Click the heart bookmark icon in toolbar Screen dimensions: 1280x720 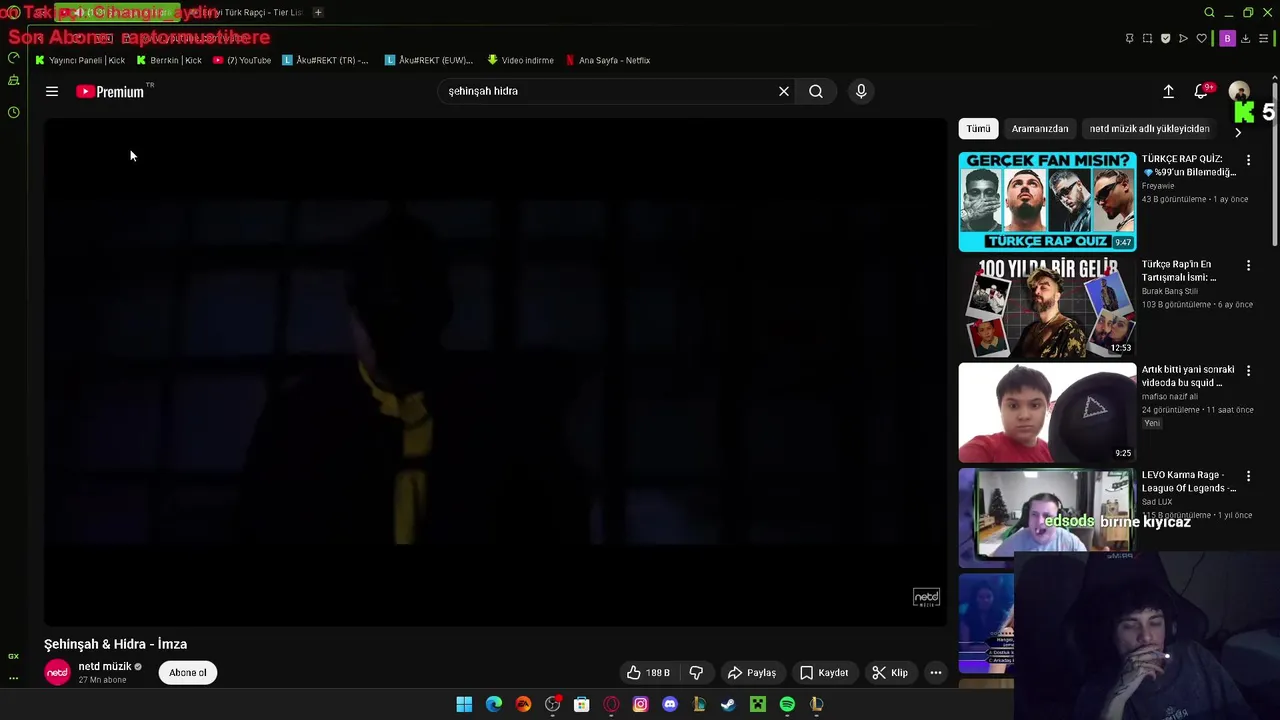1202,38
